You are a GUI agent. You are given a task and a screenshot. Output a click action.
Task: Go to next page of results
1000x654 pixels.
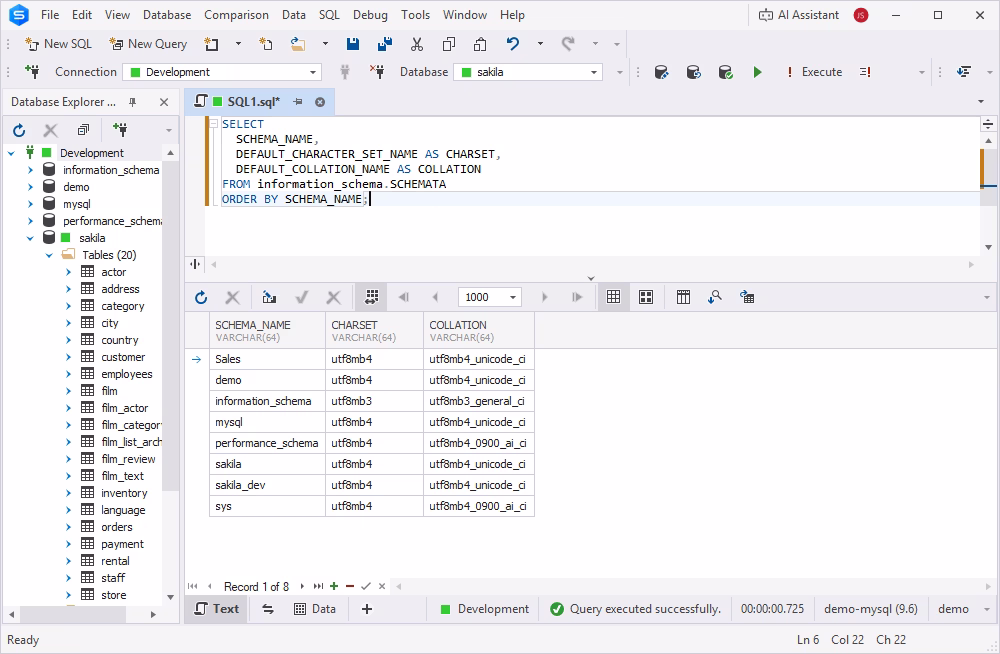point(544,297)
